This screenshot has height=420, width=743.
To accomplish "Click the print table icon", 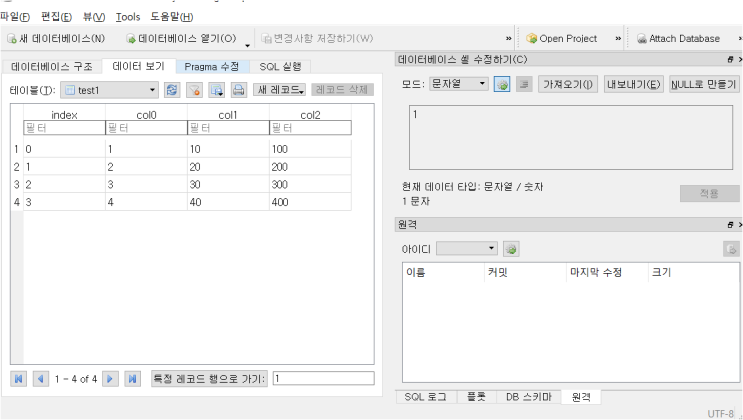I will click(239, 90).
